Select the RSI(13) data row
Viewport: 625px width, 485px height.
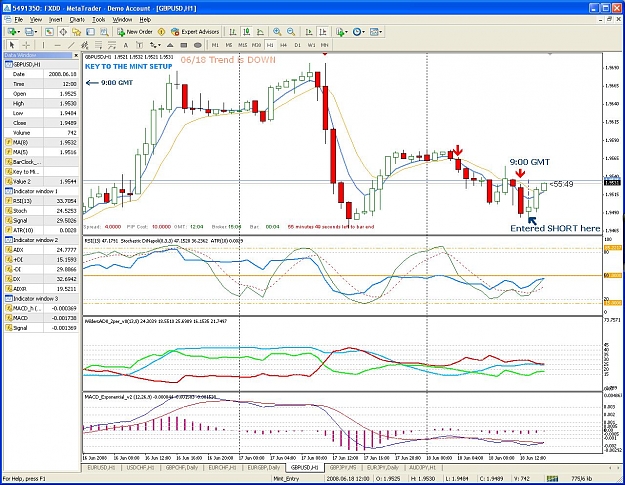tap(41, 201)
